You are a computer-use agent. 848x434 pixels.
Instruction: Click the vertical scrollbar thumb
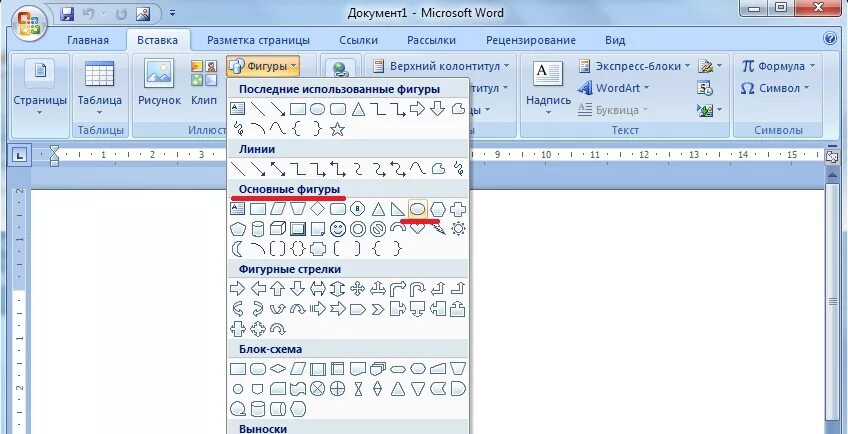(833, 301)
